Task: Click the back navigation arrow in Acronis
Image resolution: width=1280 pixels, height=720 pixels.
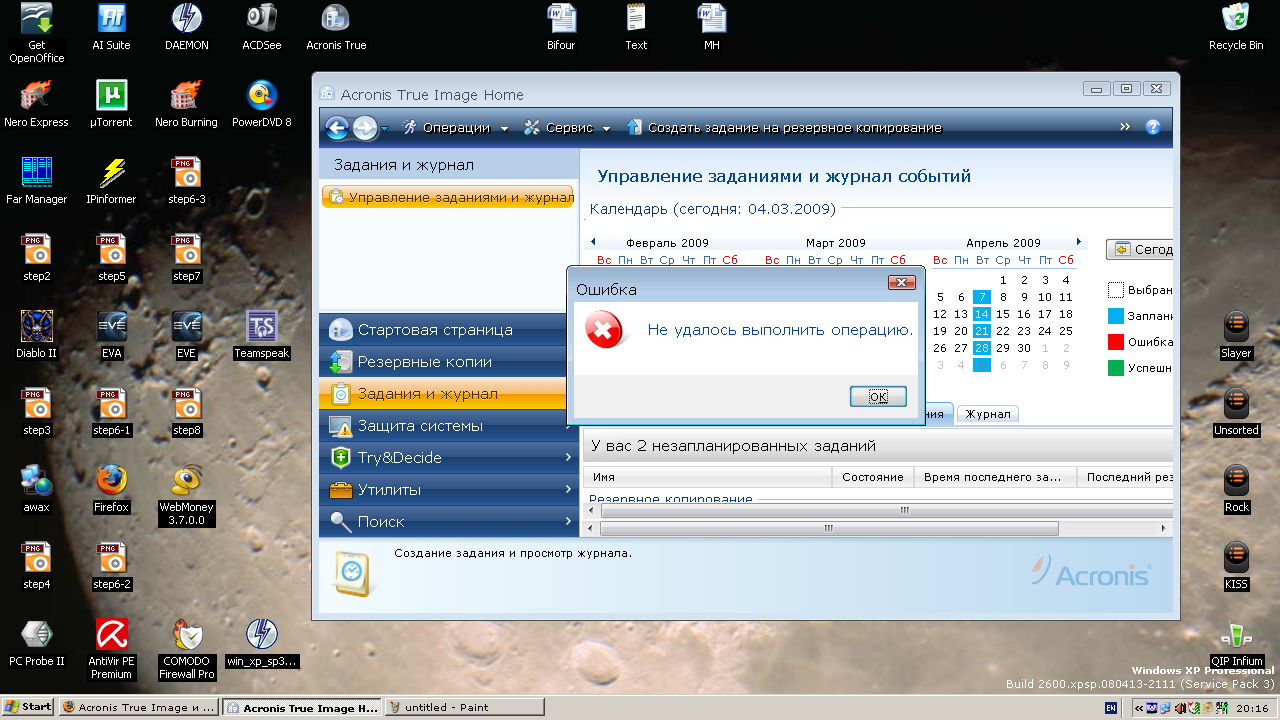Action: (x=337, y=128)
